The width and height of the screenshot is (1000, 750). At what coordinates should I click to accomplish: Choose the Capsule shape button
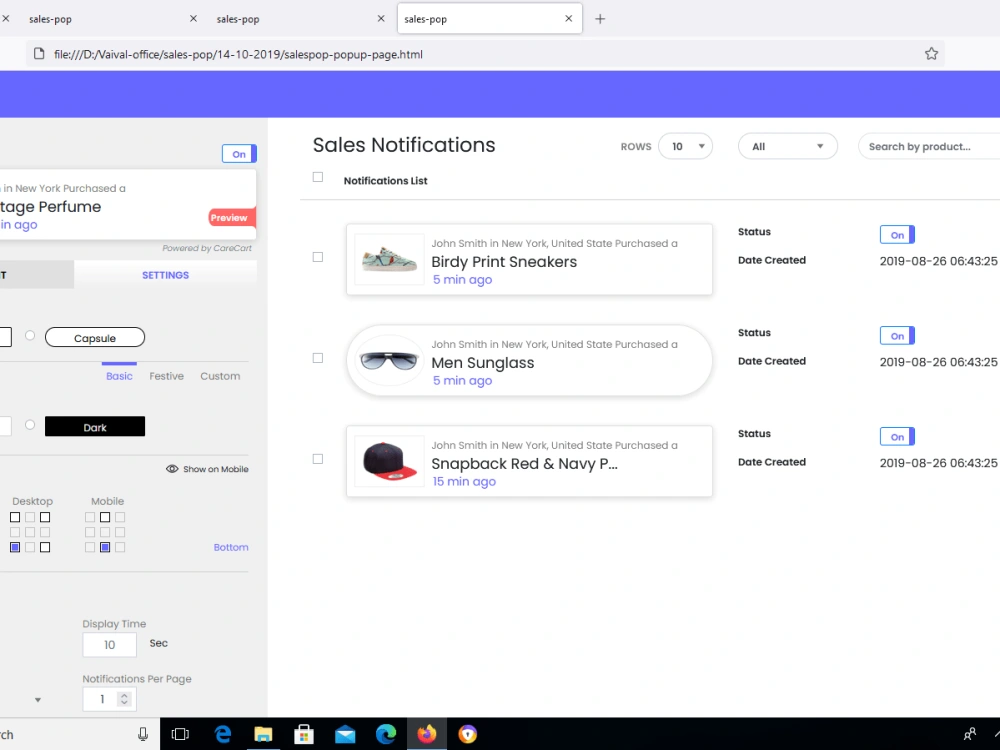click(95, 337)
